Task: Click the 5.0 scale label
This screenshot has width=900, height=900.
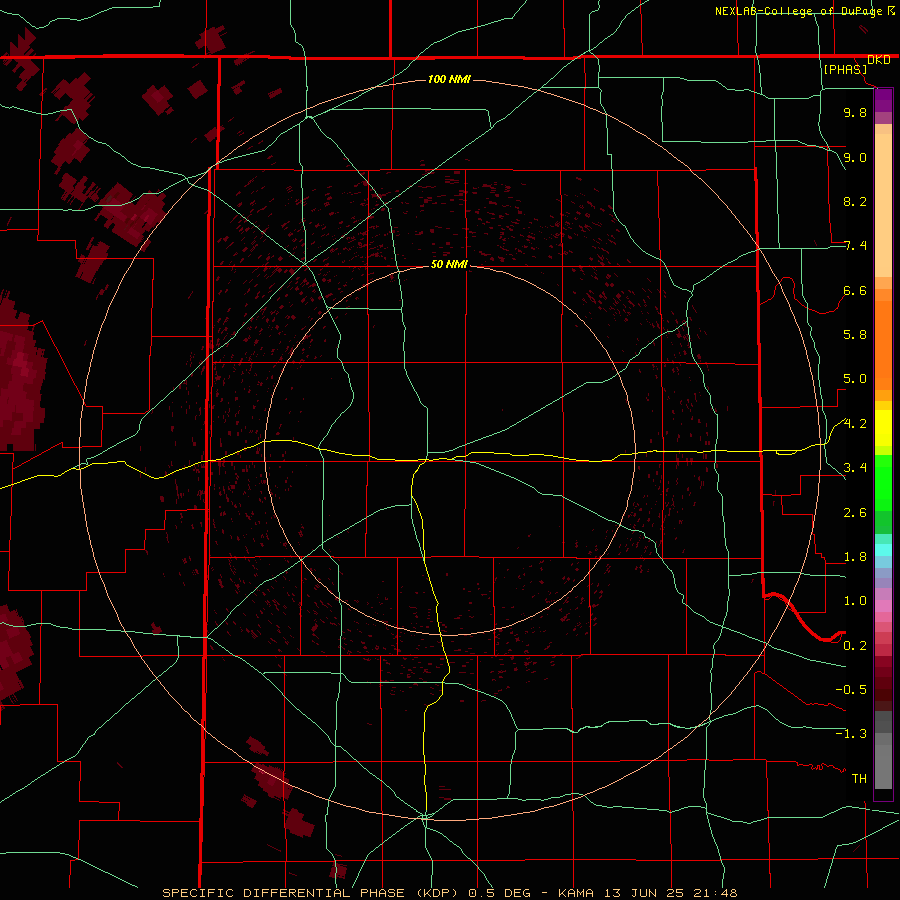Action: point(855,379)
